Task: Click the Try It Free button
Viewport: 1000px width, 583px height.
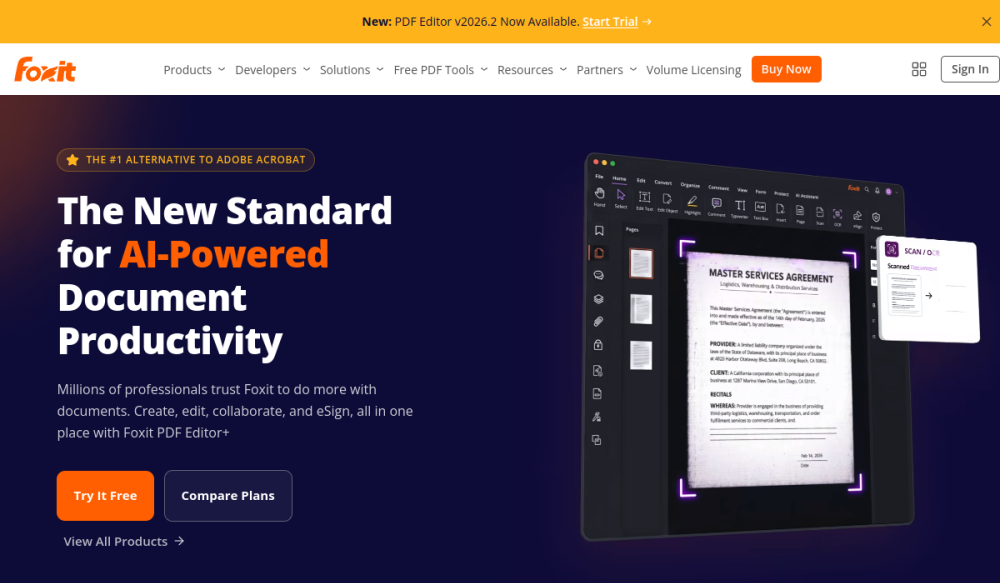Action: 105,496
